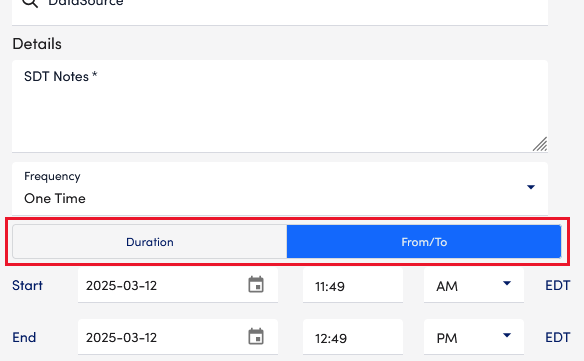Viewport: 584px width, 361px height.
Task: Open the End AM/PM selector
Action: pos(474,337)
